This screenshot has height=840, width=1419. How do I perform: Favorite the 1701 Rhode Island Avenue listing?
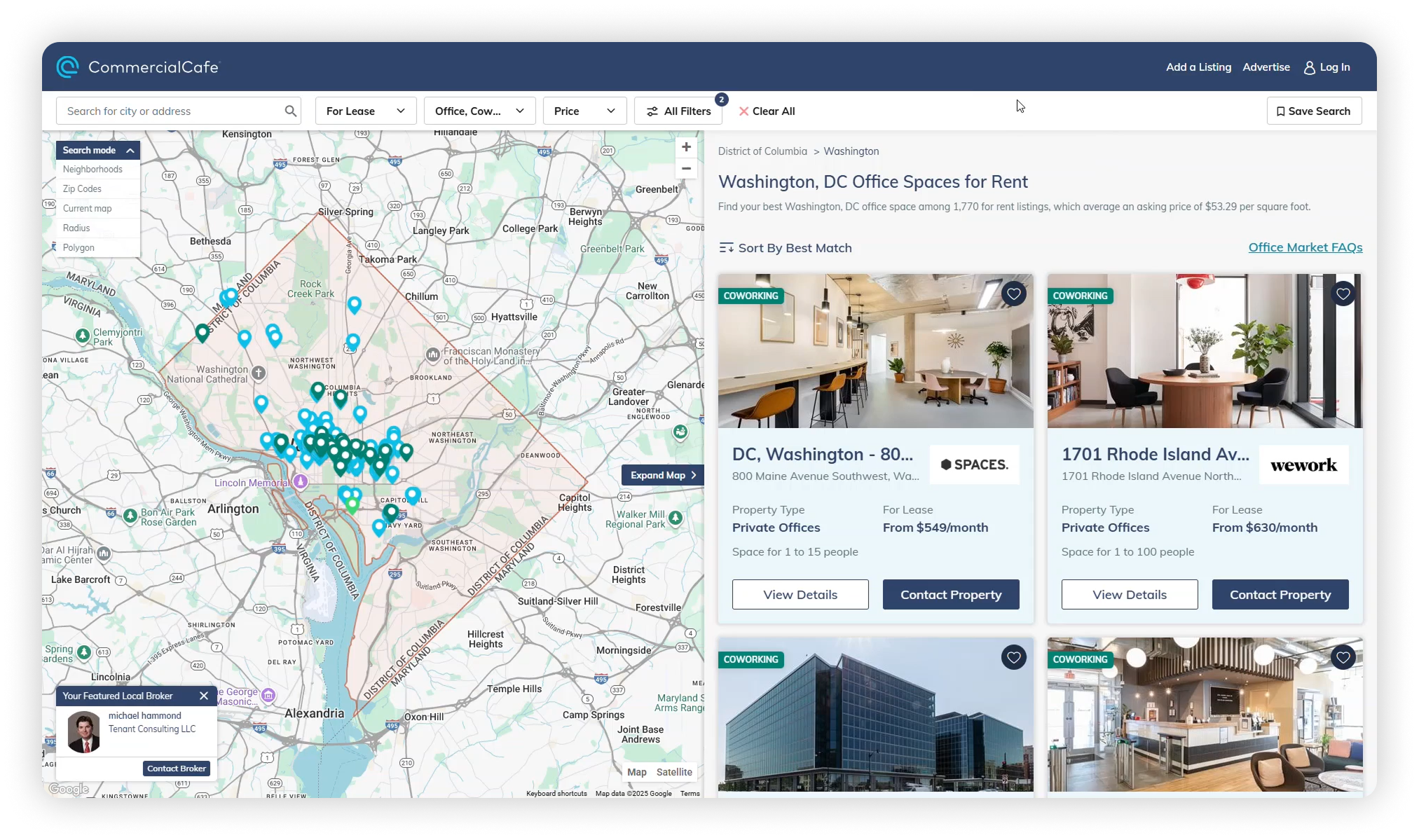(1343, 294)
